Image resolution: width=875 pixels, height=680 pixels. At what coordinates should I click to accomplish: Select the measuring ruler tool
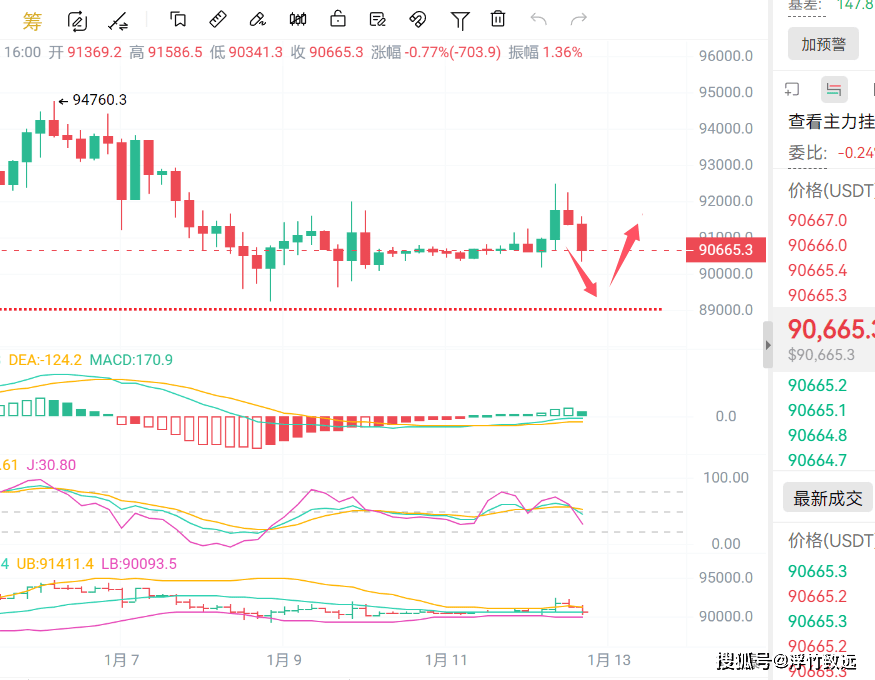pyautogui.click(x=218, y=19)
